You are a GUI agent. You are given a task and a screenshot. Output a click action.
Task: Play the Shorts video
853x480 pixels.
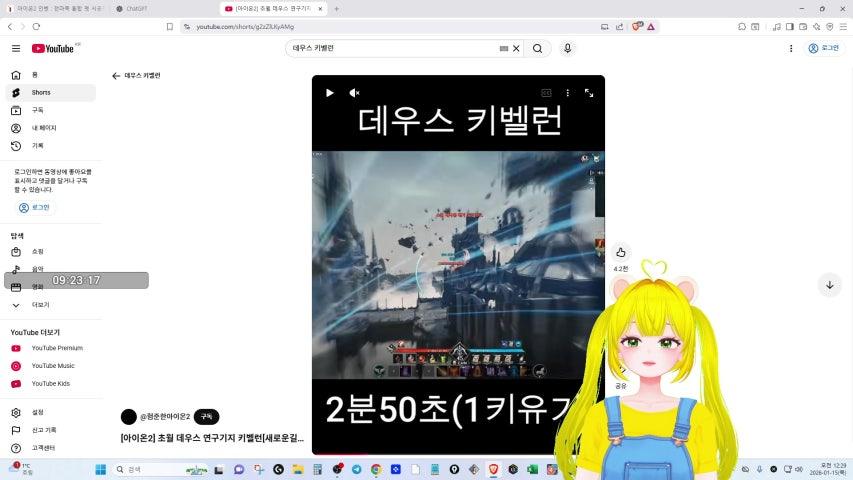pos(329,93)
